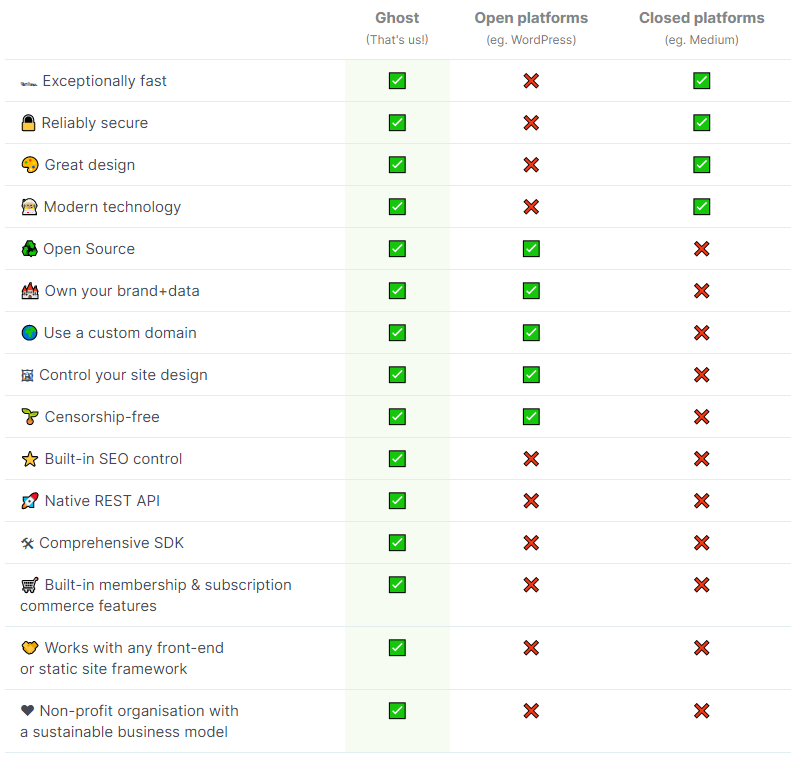This screenshot has height=767, width=791.
Task: Click the seedling icon beside Censorship-free
Action: [30, 417]
